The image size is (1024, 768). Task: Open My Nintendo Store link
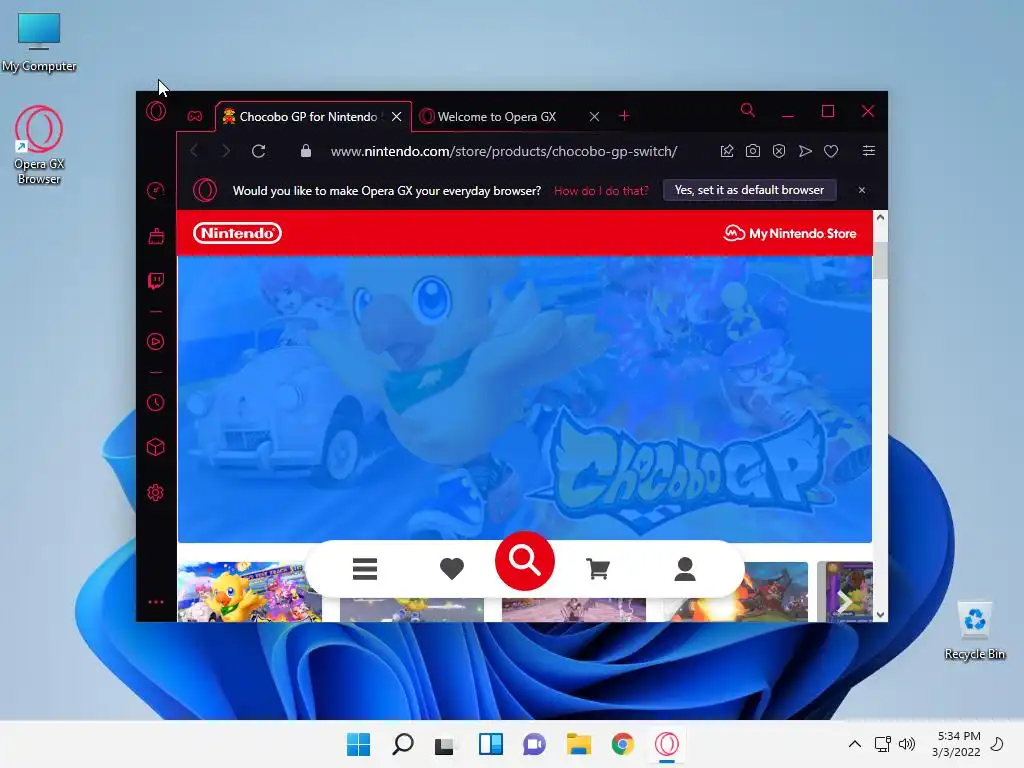tap(790, 233)
